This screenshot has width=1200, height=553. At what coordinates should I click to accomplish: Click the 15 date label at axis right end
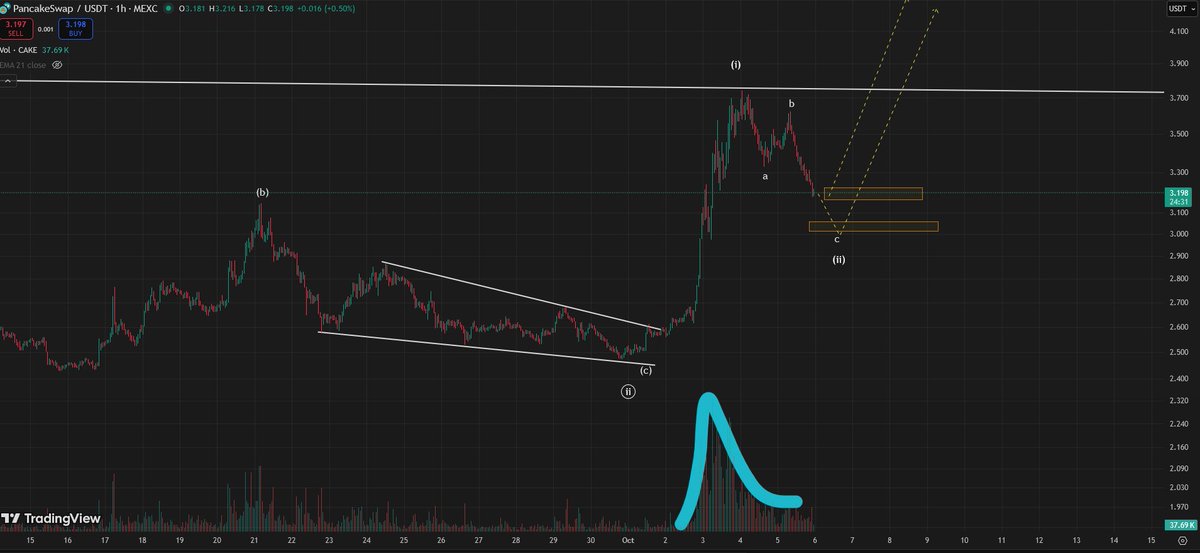pos(1151,540)
